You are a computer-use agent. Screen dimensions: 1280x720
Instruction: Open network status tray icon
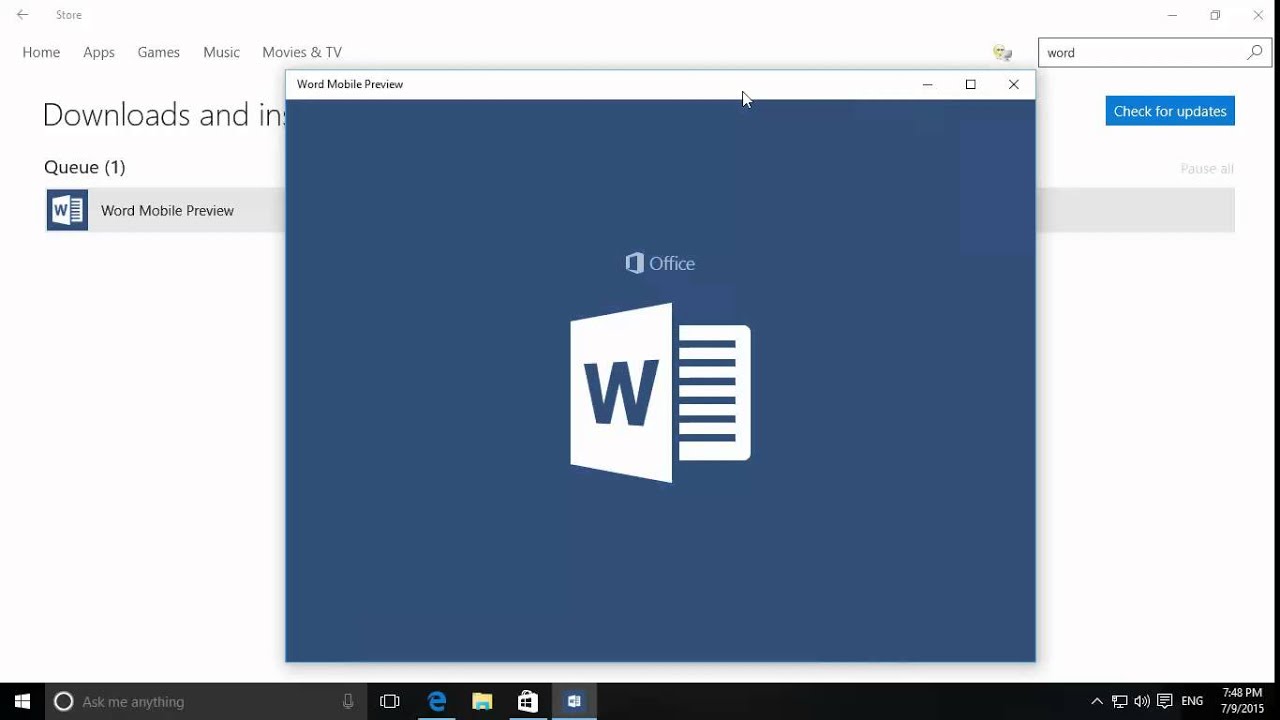point(1120,701)
